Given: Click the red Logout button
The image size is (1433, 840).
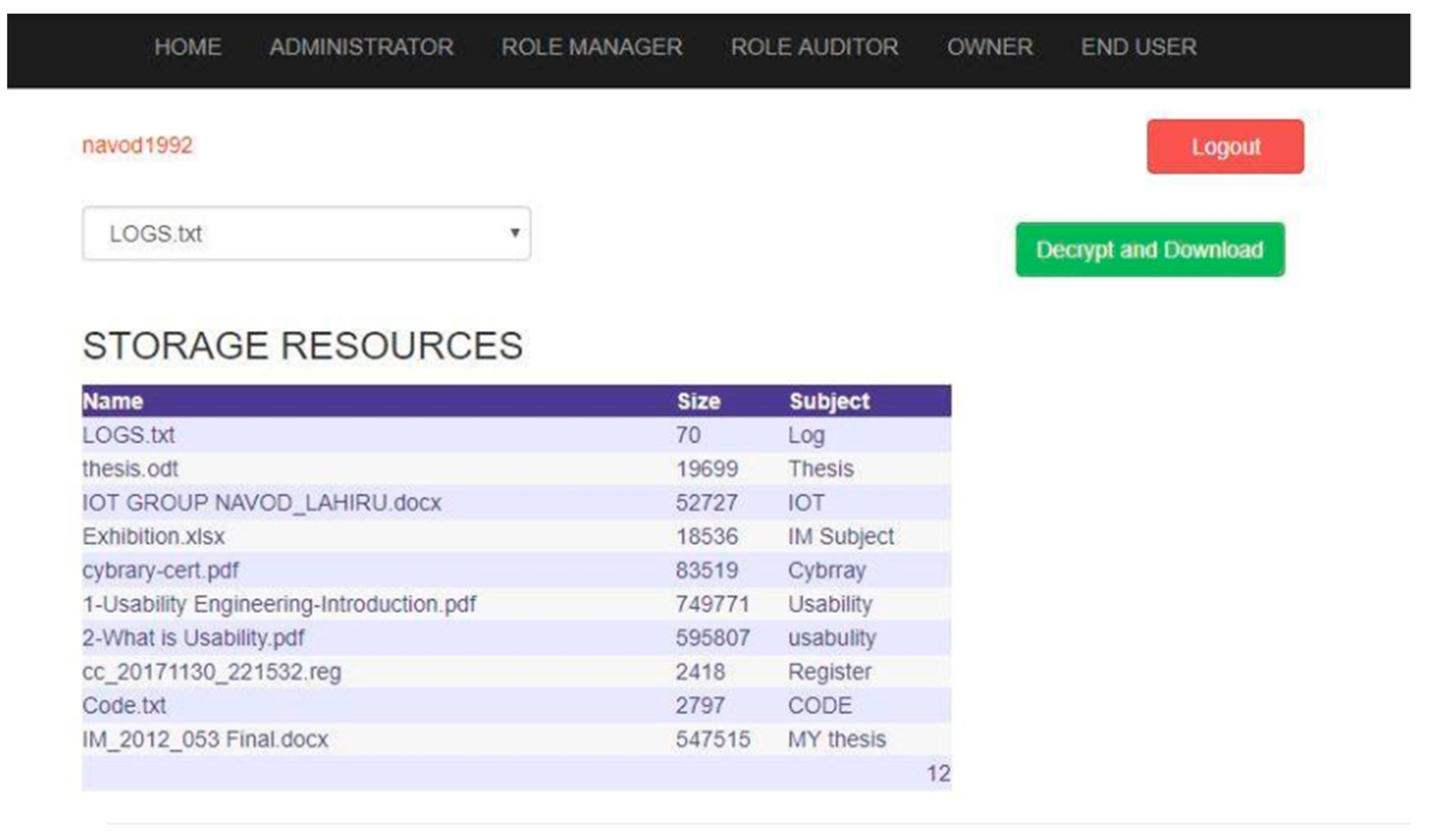Looking at the screenshot, I should 1225,147.
